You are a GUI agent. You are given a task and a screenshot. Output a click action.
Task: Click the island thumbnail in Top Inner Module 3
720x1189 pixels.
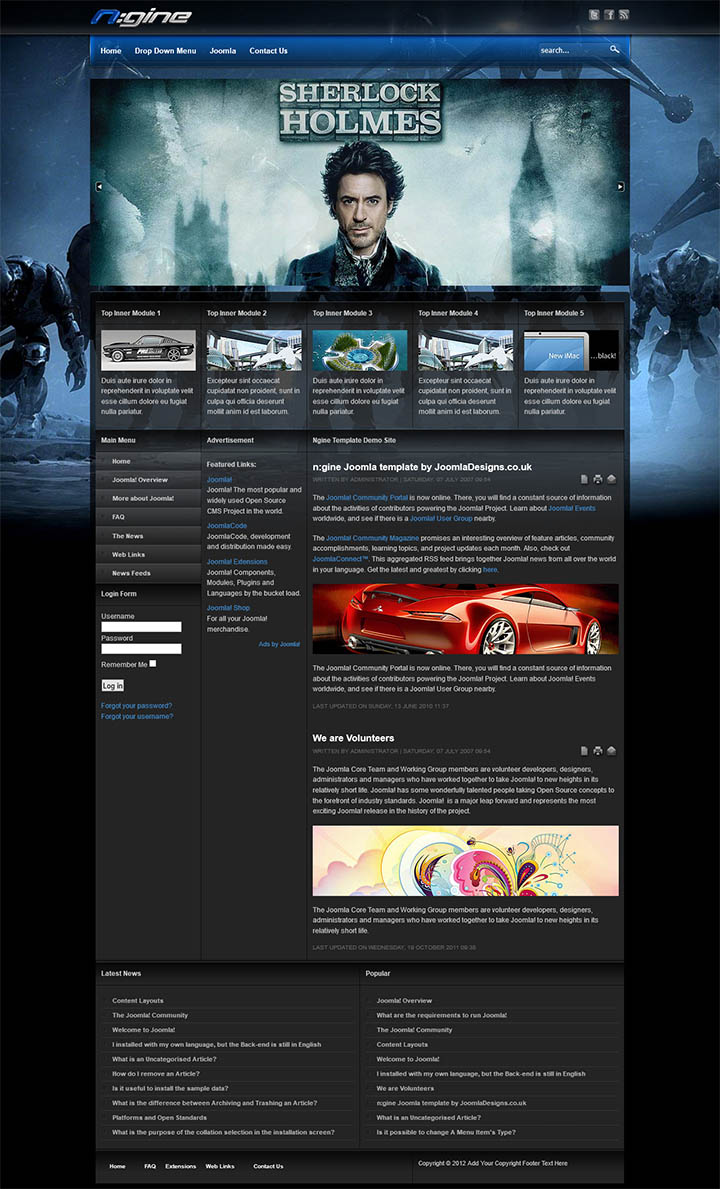tap(359, 350)
